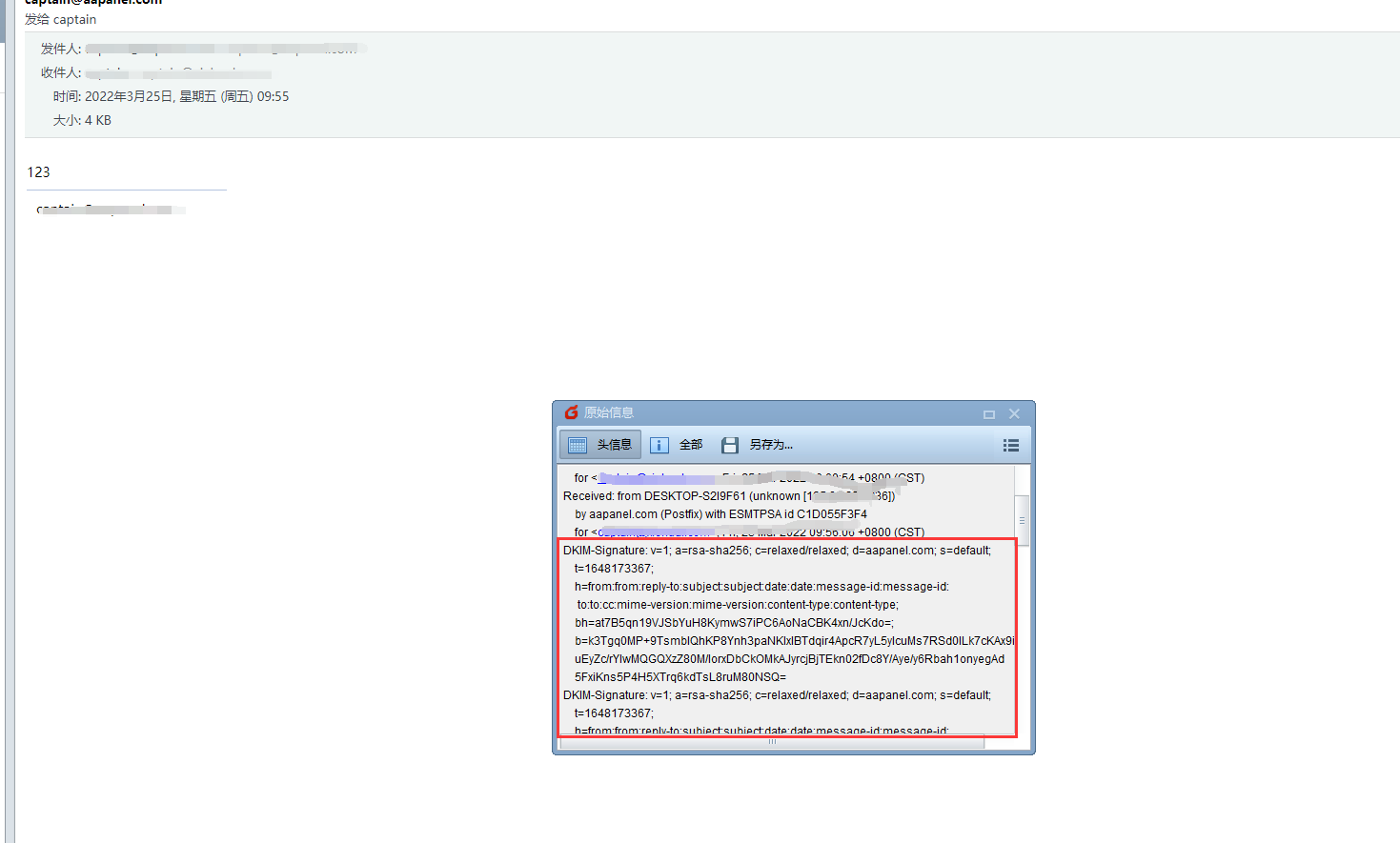Click the first DKIM-Signature line
This screenshot has height=843, width=1400.
tap(777, 551)
